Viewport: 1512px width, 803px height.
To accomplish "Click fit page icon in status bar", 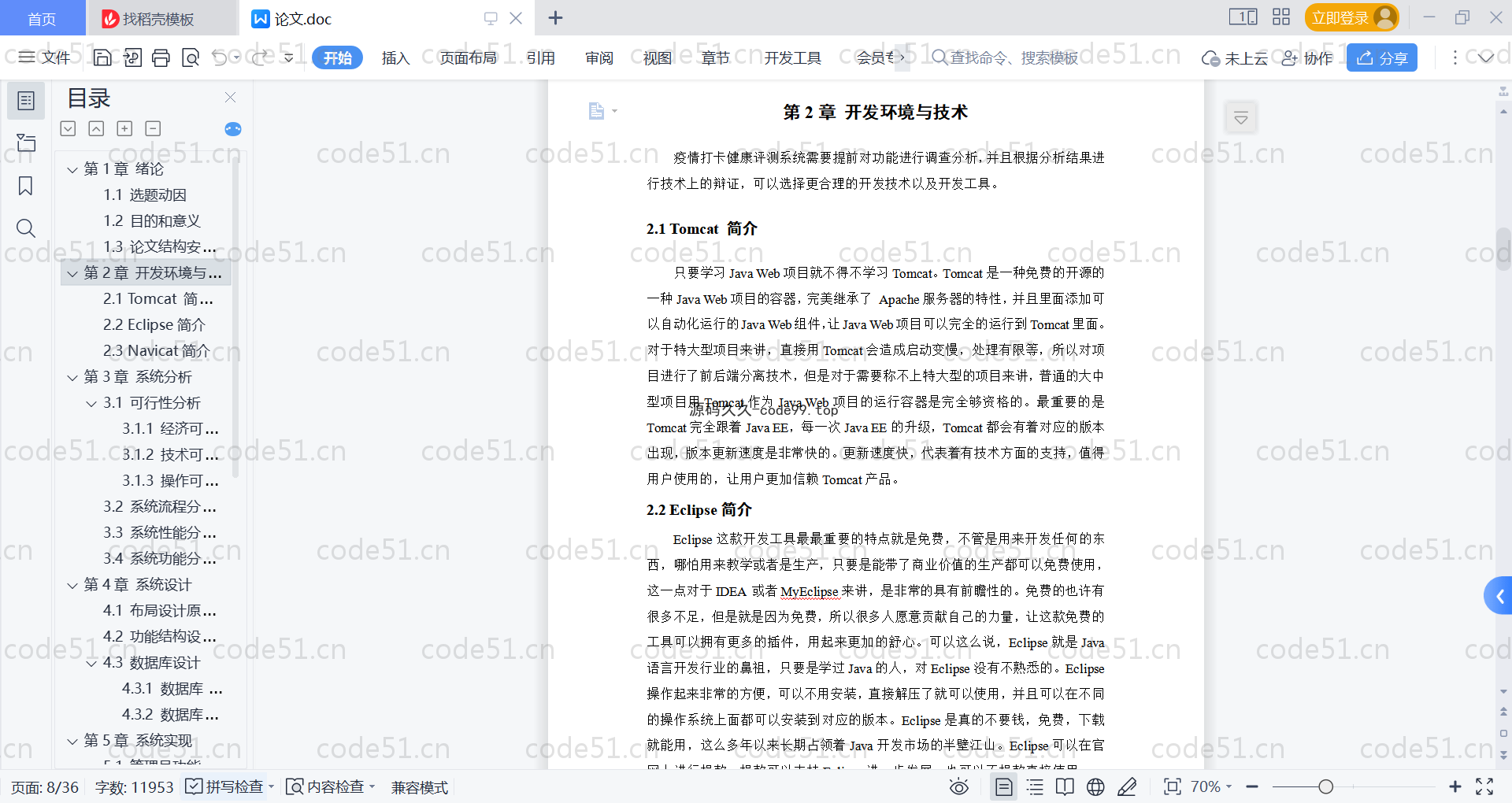I will [x=1173, y=786].
